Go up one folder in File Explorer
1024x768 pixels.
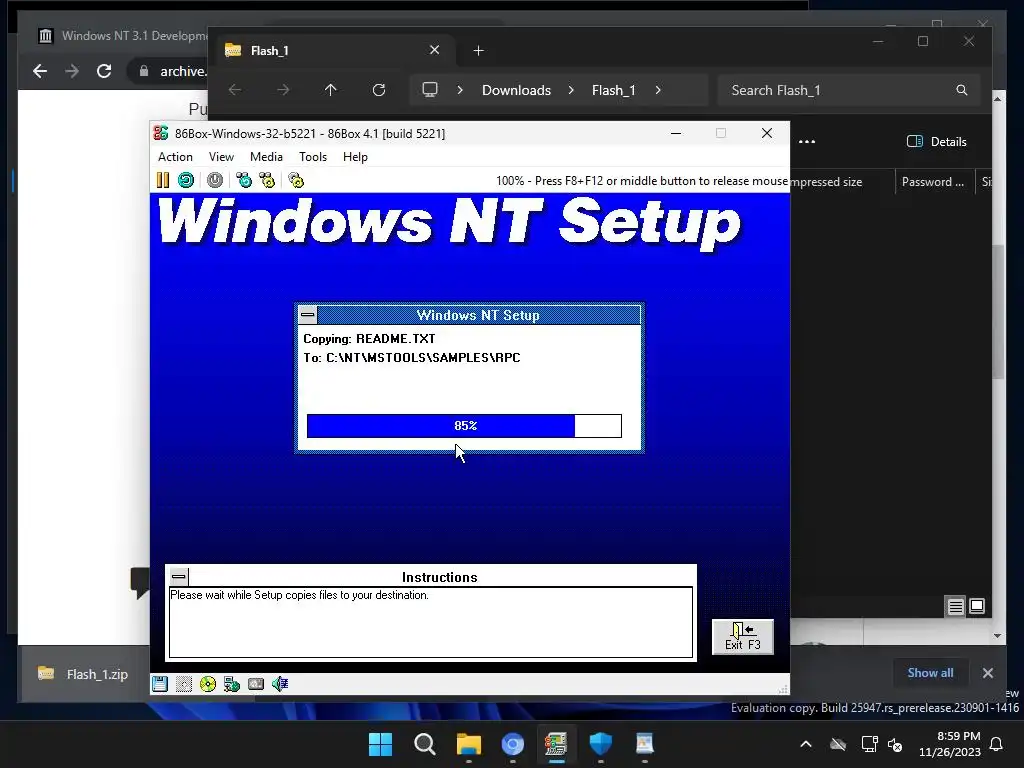[330, 90]
